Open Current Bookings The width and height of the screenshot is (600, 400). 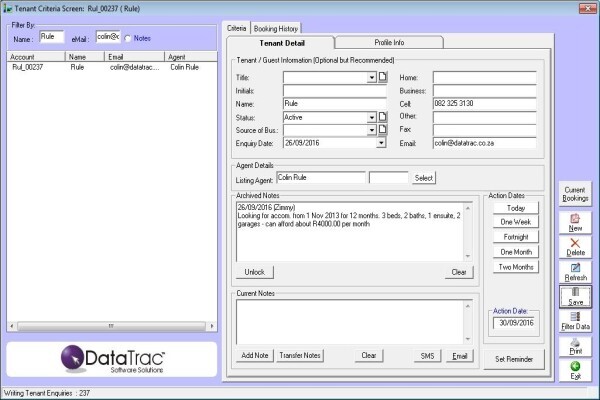coord(575,194)
